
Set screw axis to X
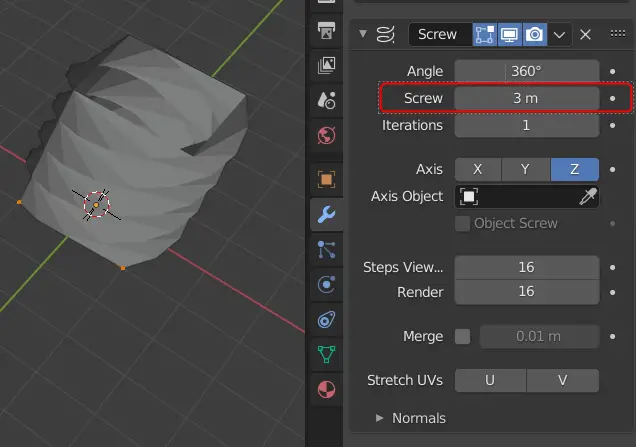pyautogui.click(x=478, y=169)
